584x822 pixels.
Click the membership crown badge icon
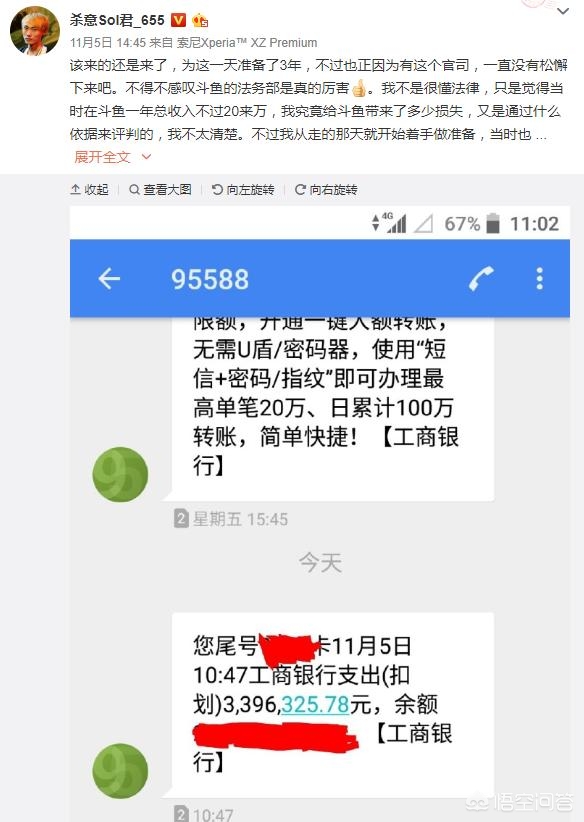(200, 20)
